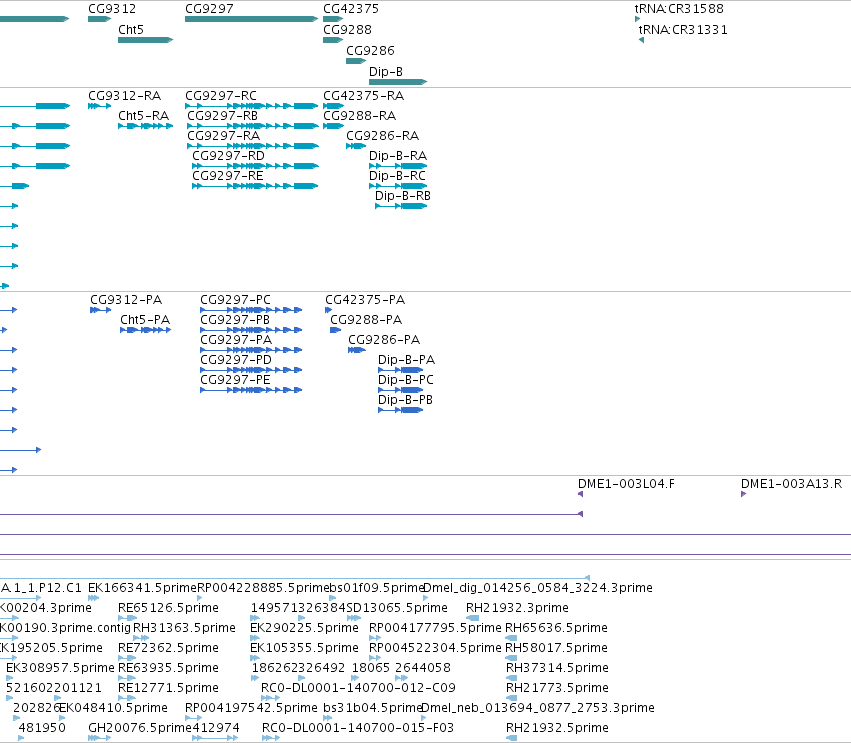Screen dimensions: 851x743
Task: Click the CG9286 gene label
Action: pos(370,50)
